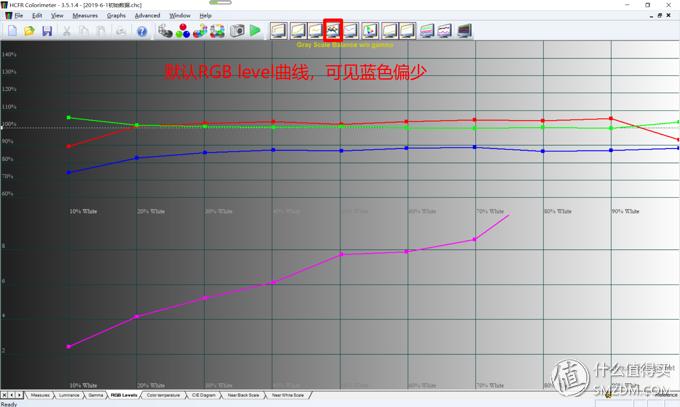Click the Copy icon next to the scissors
Image resolution: width=680 pixels, height=407 pixels.
[x=83, y=31]
